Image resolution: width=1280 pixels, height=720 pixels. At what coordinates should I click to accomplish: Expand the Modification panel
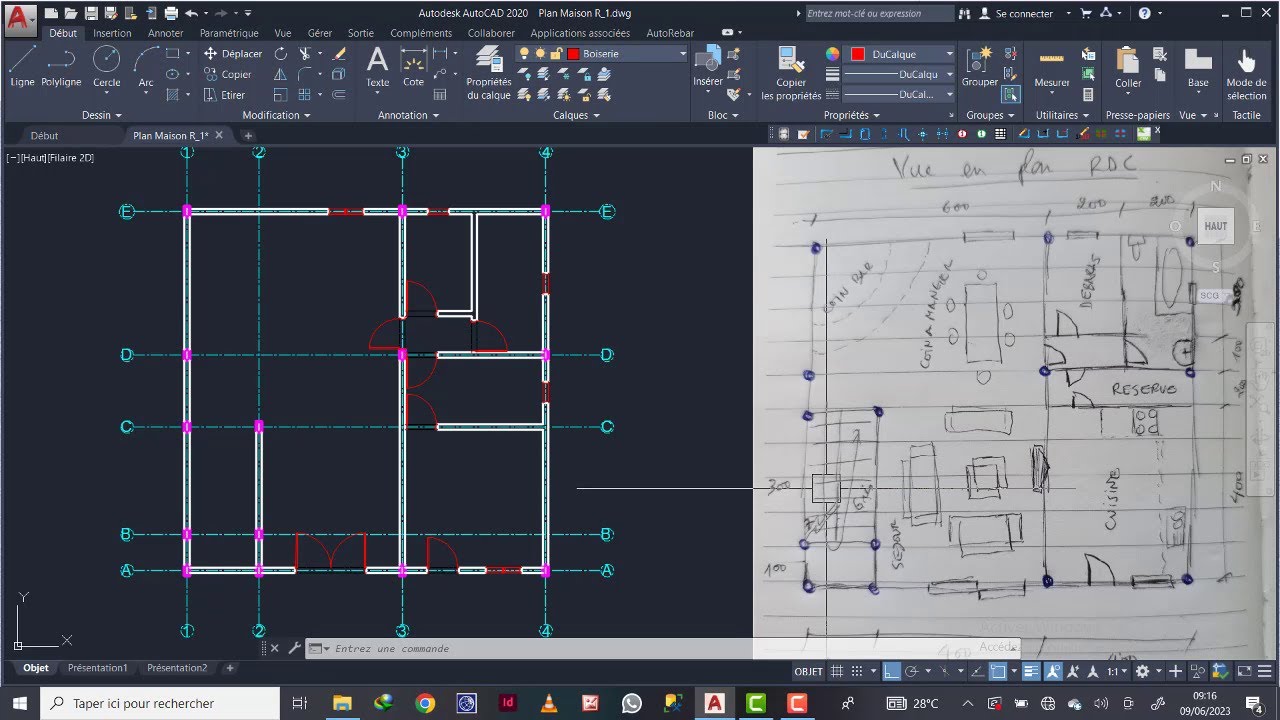click(x=276, y=115)
